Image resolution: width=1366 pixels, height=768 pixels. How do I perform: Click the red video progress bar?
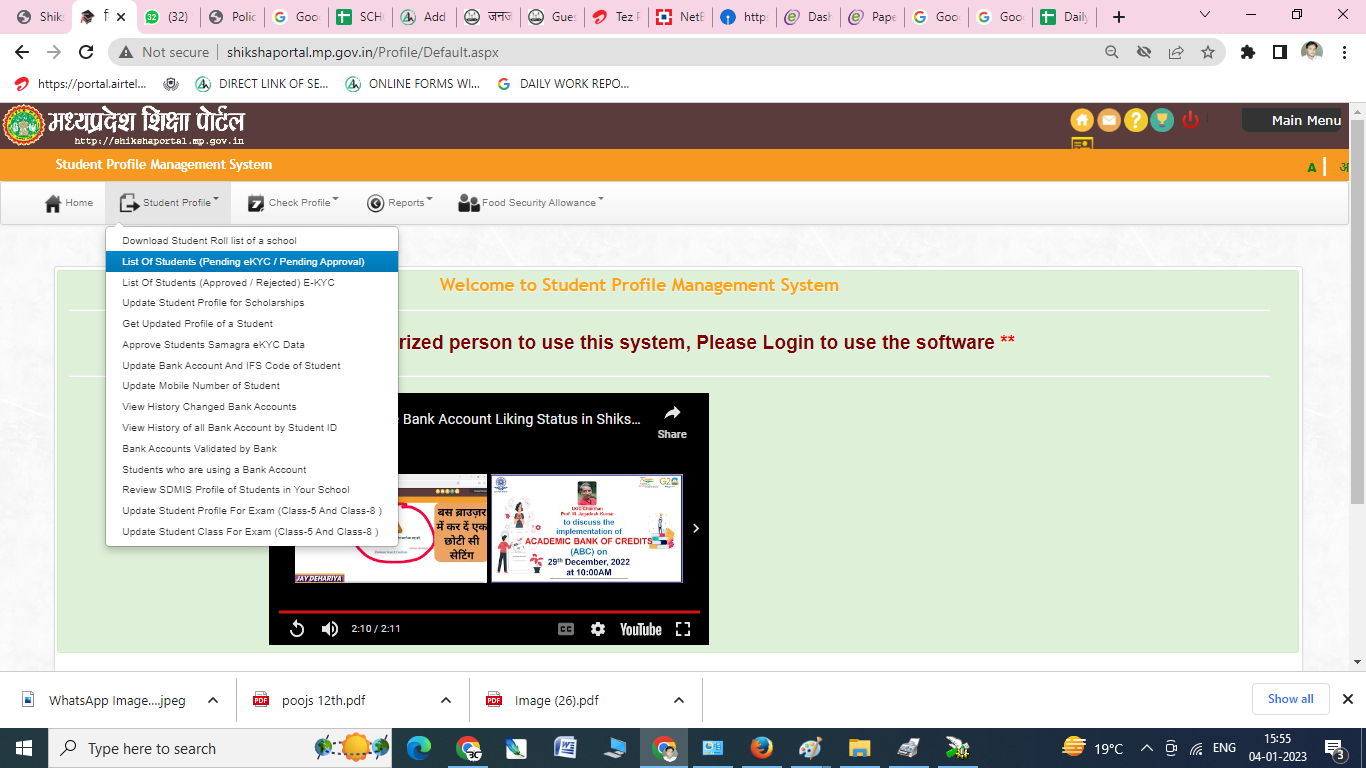pos(489,611)
